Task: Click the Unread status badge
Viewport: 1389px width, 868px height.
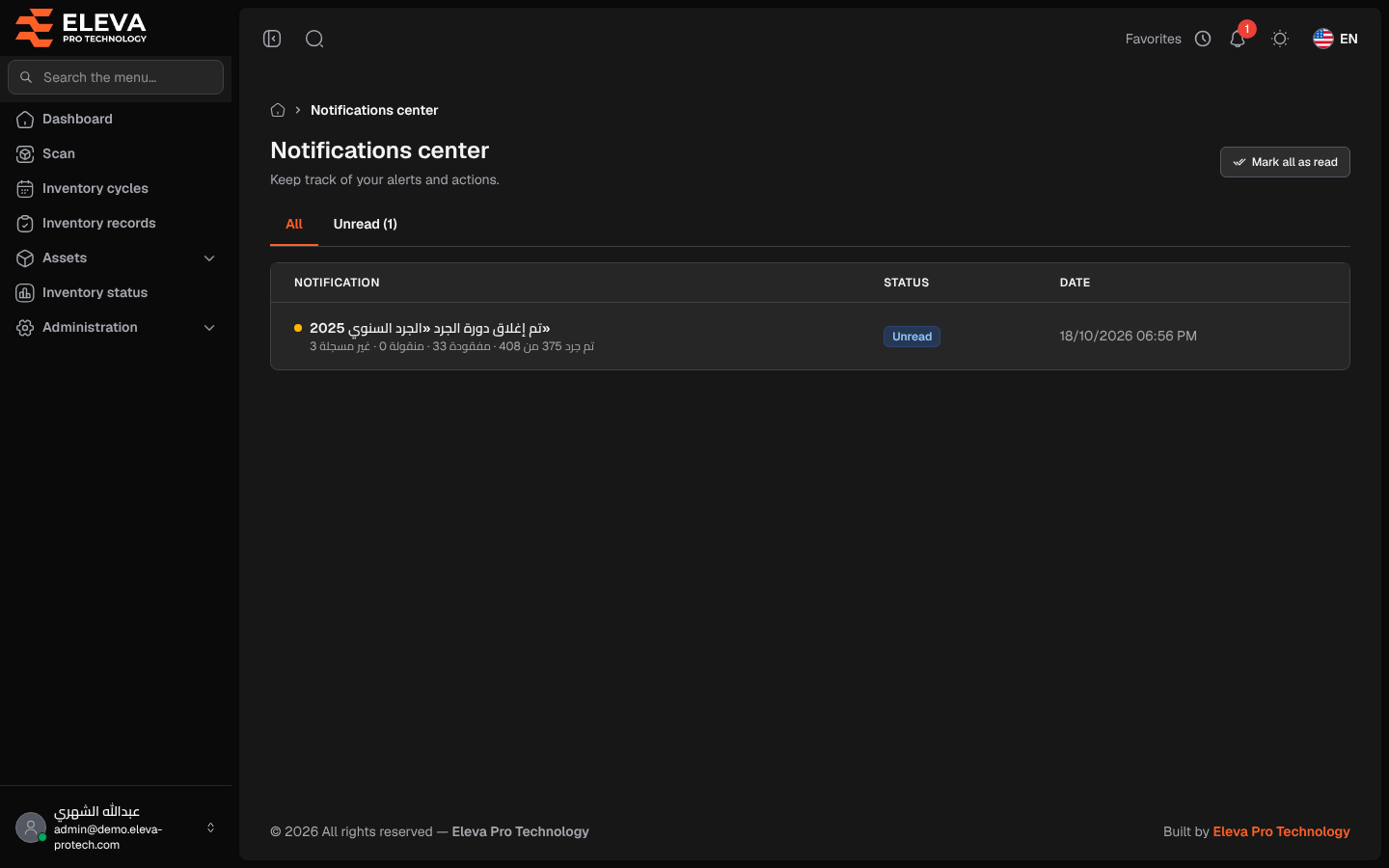Action: click(x=912, y=337)
